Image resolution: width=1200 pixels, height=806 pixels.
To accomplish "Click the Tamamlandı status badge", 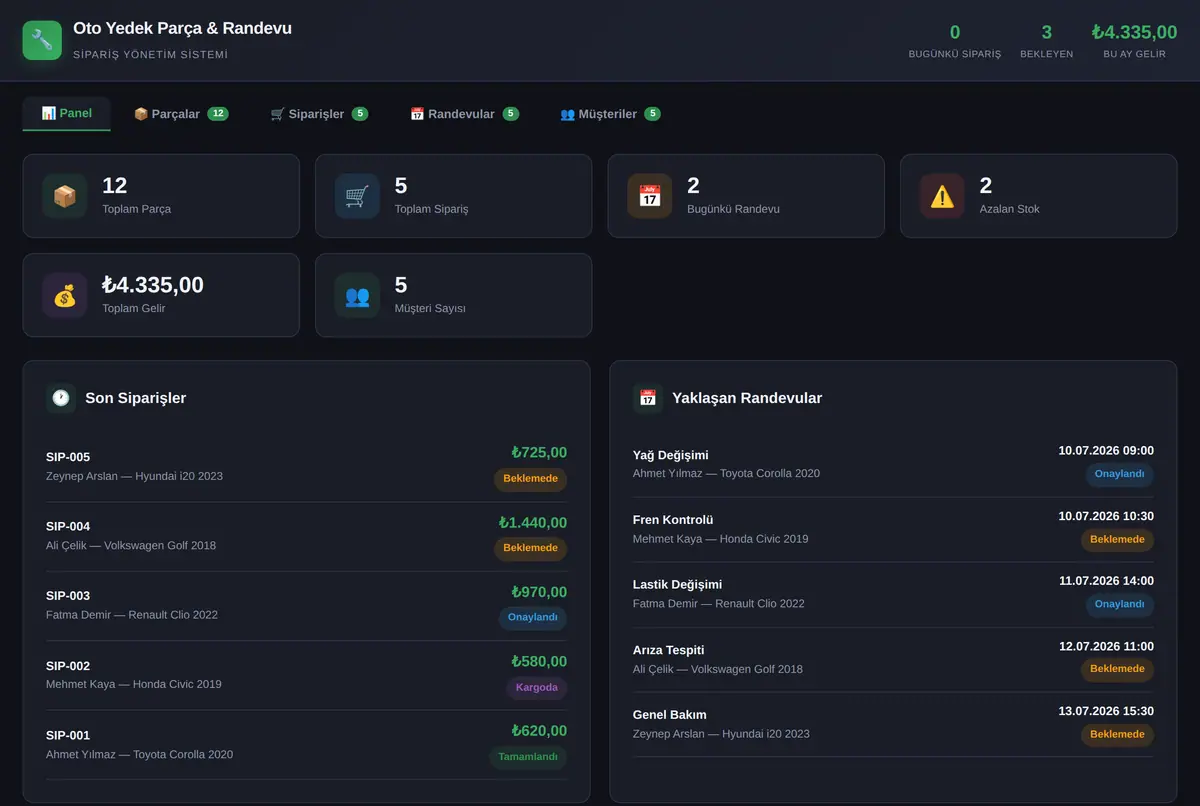I will pyautogui.click(x=528, y=757).
